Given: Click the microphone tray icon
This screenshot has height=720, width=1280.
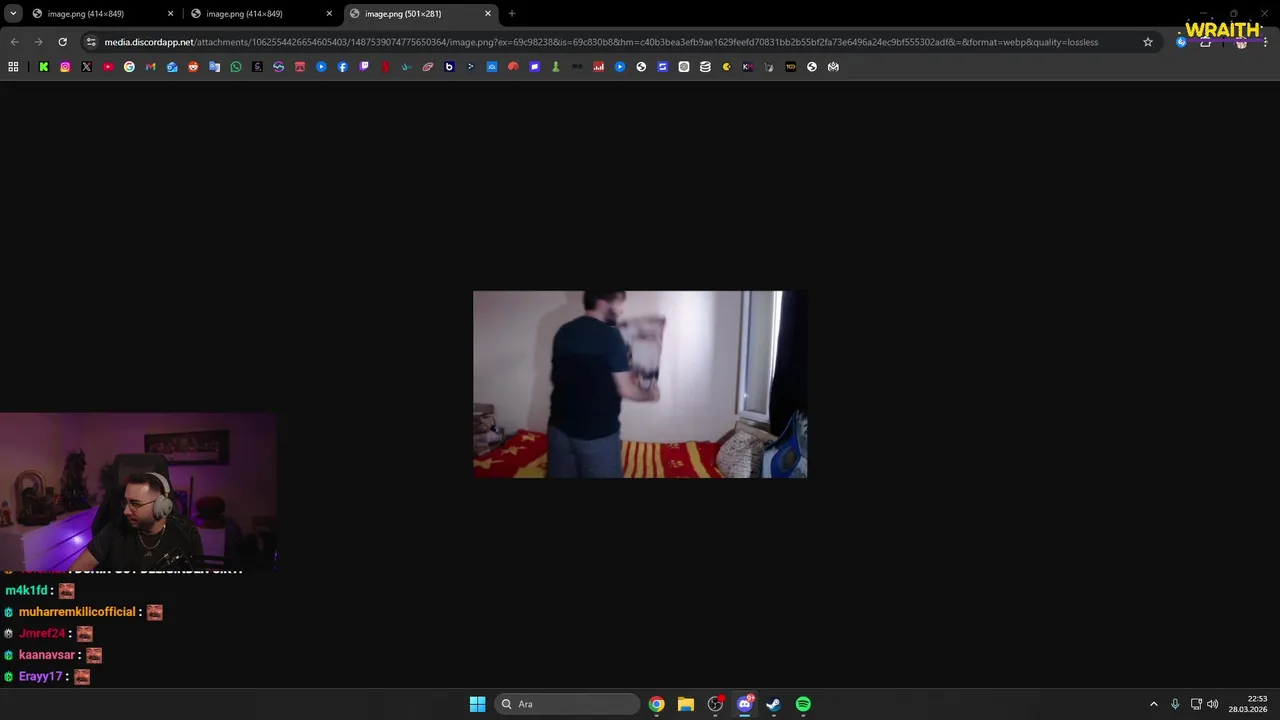Looking at the screenshot, I should [x=1175, y=704].
